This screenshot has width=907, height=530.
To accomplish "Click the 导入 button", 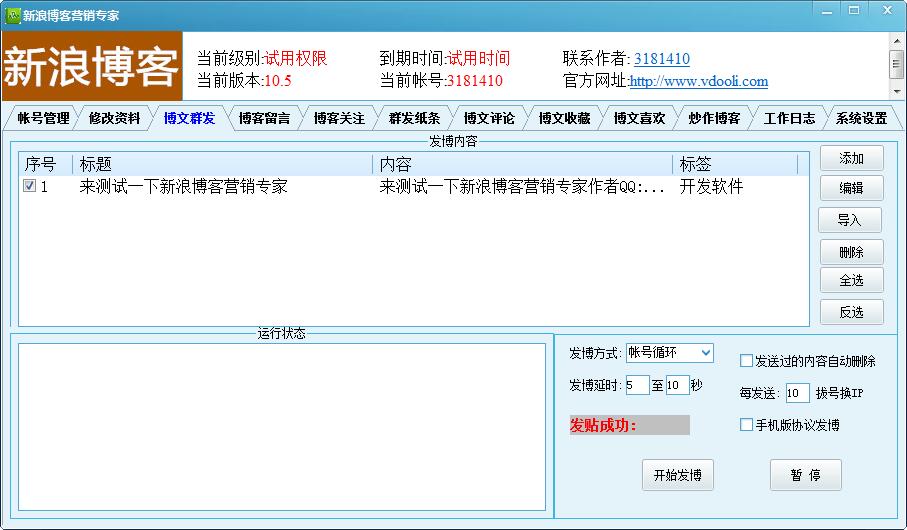I will pyautogui.click(x=850, y=220).
